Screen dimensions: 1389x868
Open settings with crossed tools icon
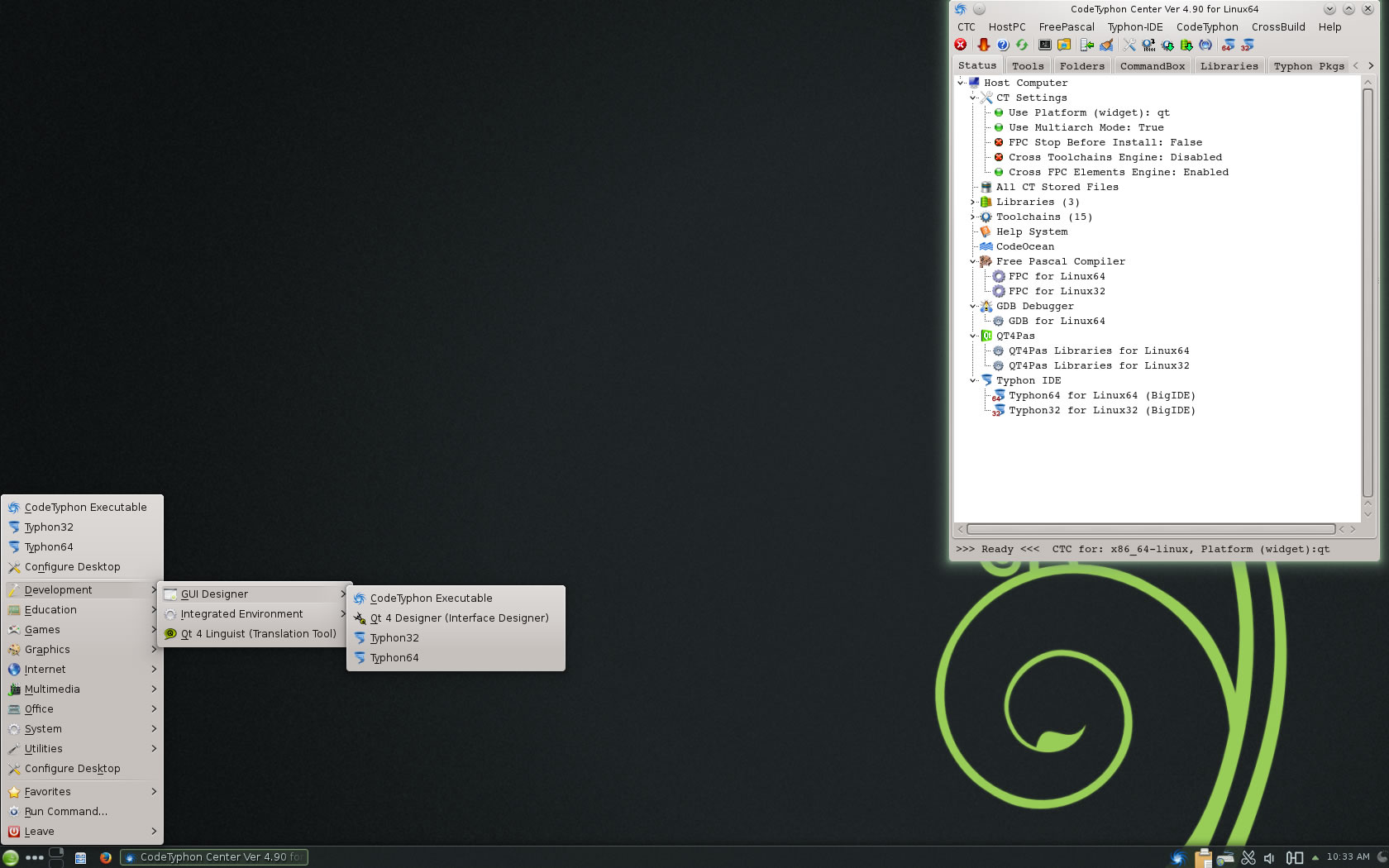tap(1129, 45)
